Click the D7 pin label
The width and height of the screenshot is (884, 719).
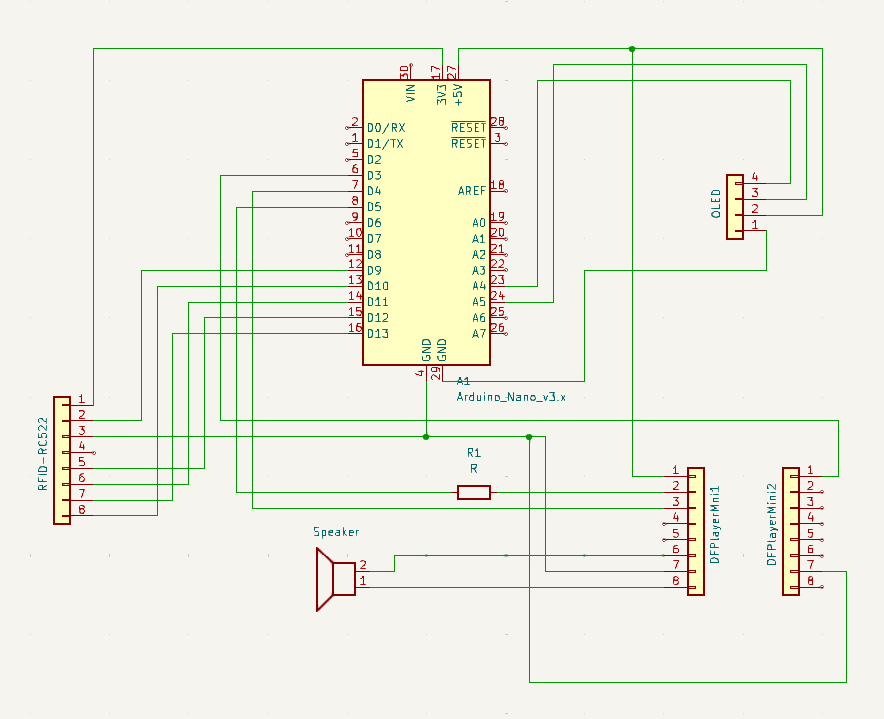[374, 239]
